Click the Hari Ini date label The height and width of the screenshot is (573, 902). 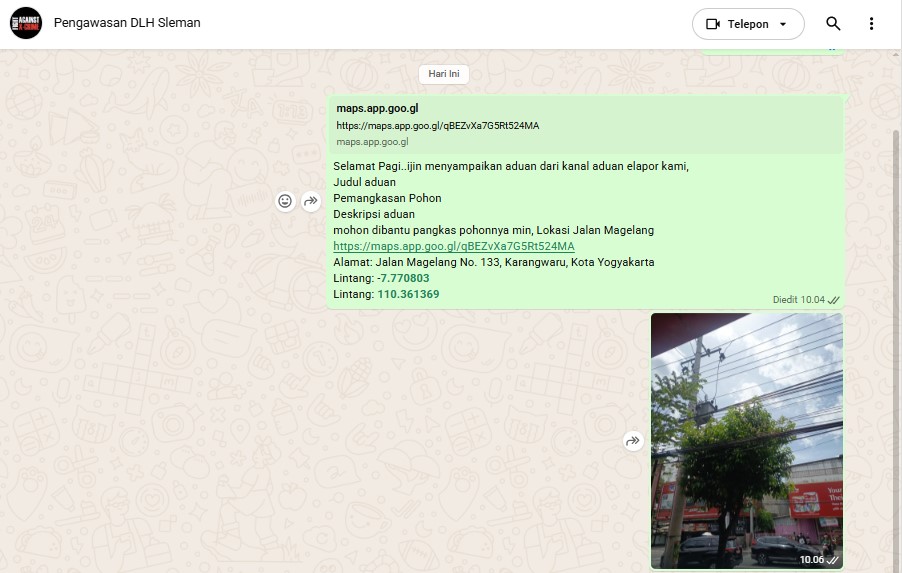pyautogui.click(x=443, y=74)
